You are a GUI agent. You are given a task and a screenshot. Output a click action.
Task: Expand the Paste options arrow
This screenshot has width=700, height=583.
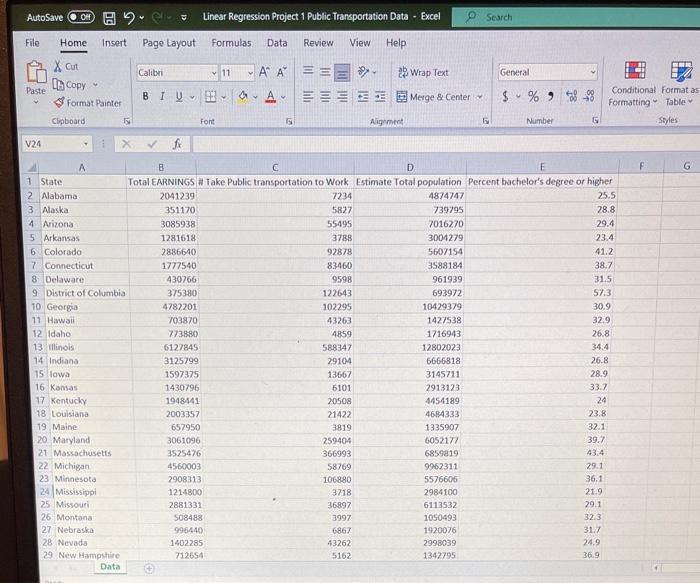click(x=36, y=102)
